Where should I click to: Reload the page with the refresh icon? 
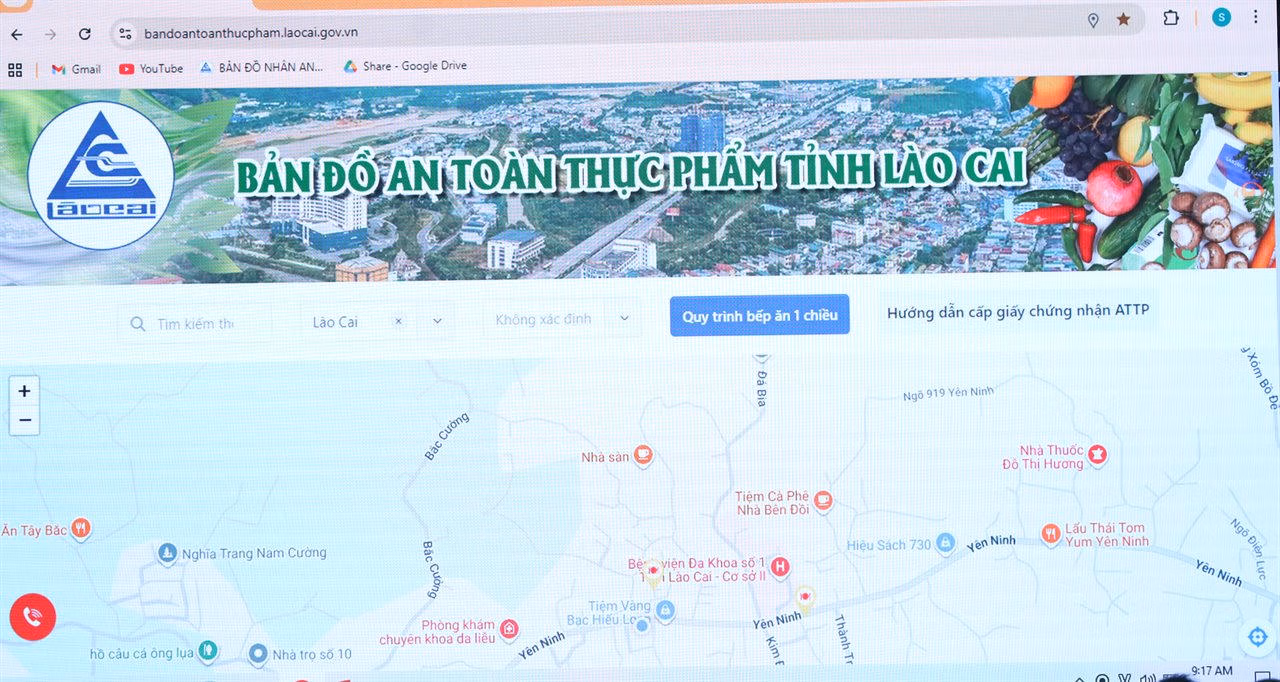point(85,34)
